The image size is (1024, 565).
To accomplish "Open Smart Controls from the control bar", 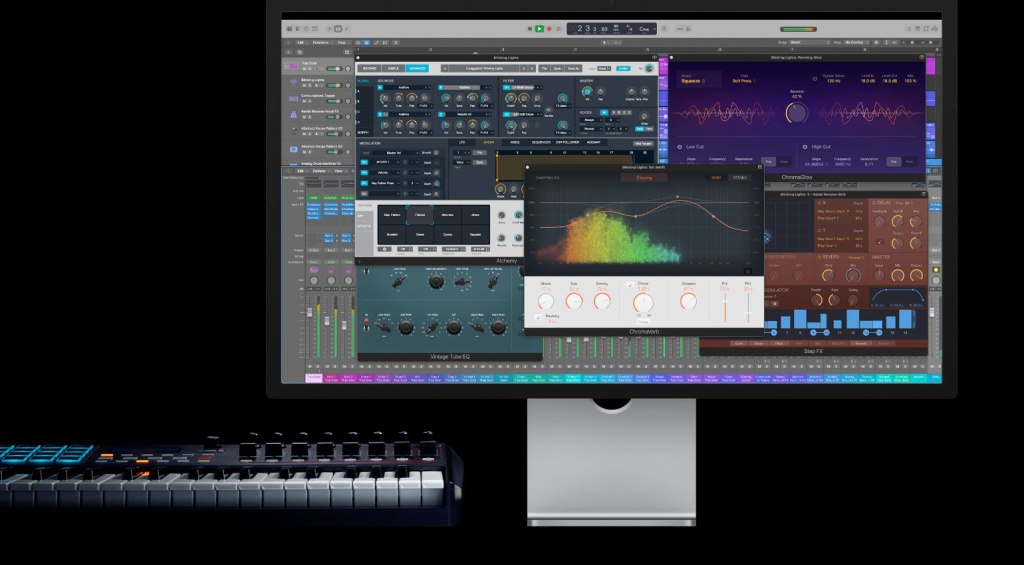I will coord(330,29).
